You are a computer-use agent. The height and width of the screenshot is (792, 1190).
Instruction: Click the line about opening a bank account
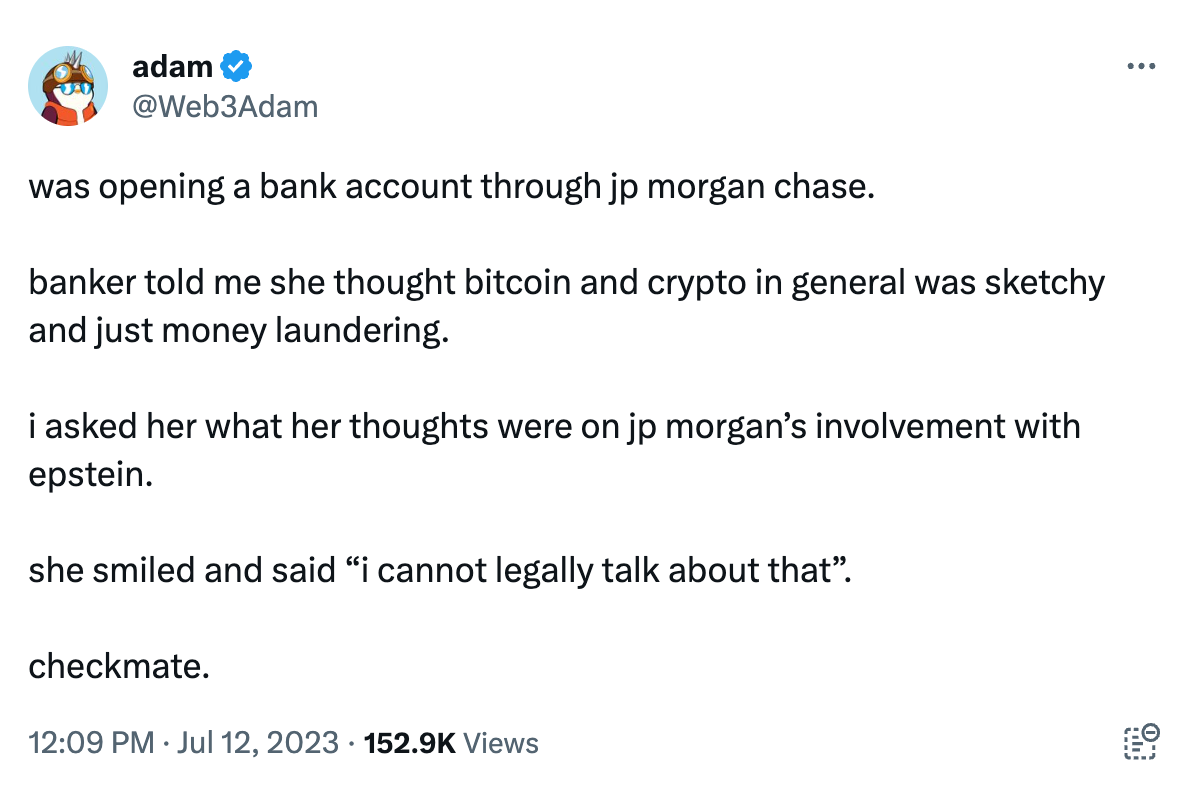coord(452,187)
